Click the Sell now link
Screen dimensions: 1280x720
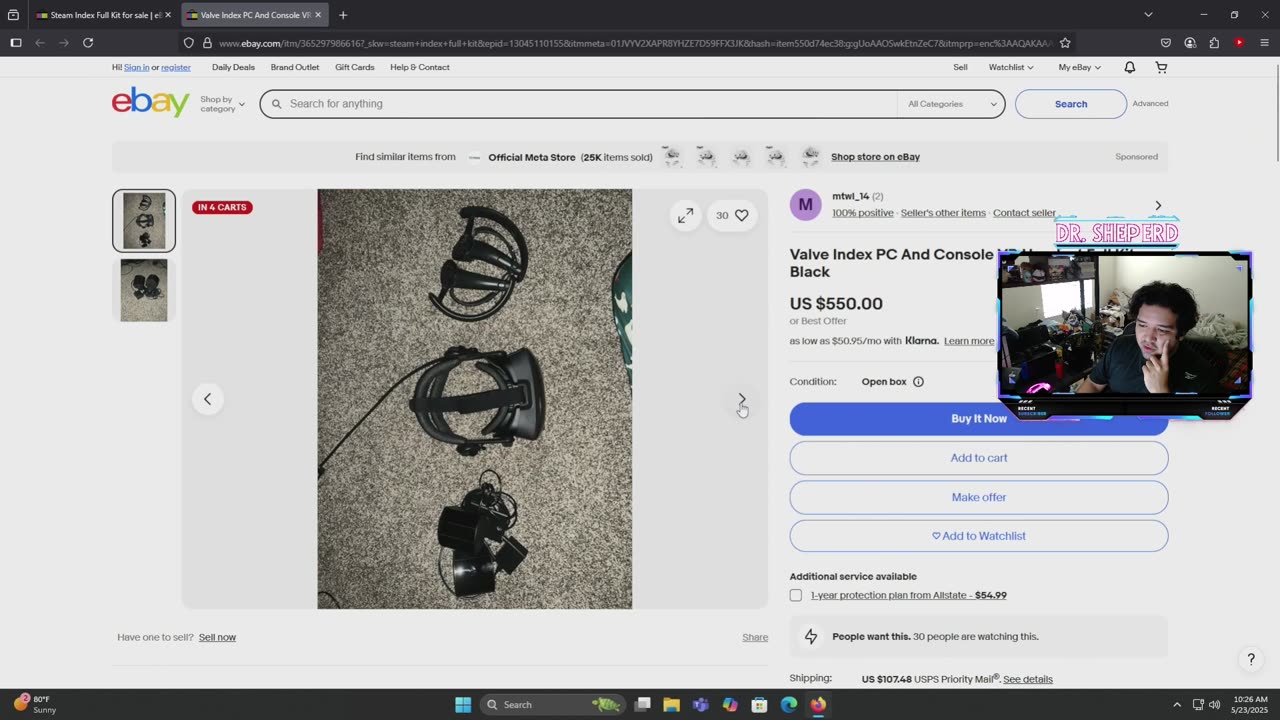pos(217,637)
